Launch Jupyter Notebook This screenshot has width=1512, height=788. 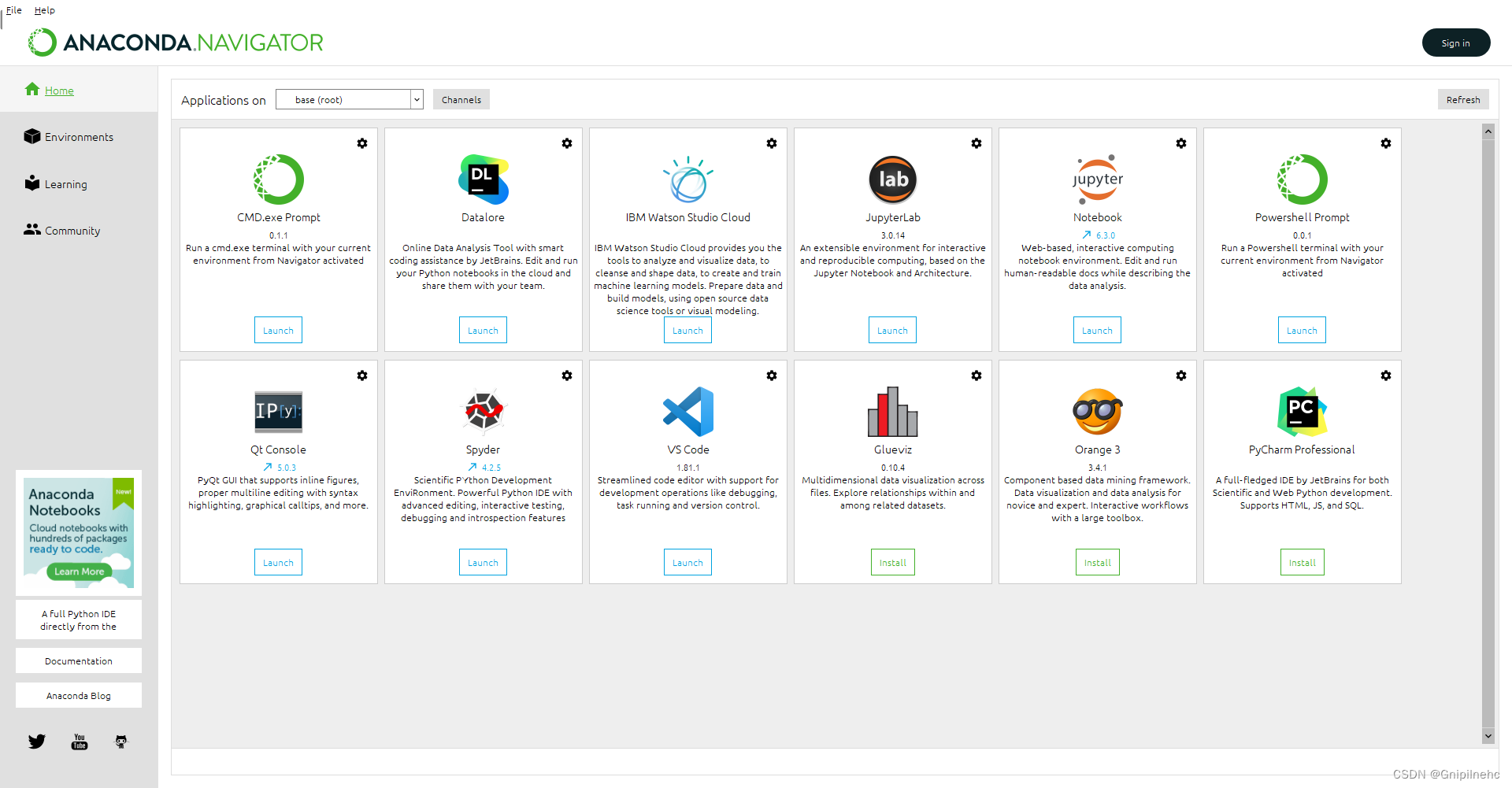pyautogui.click(x=1097, y=330)
